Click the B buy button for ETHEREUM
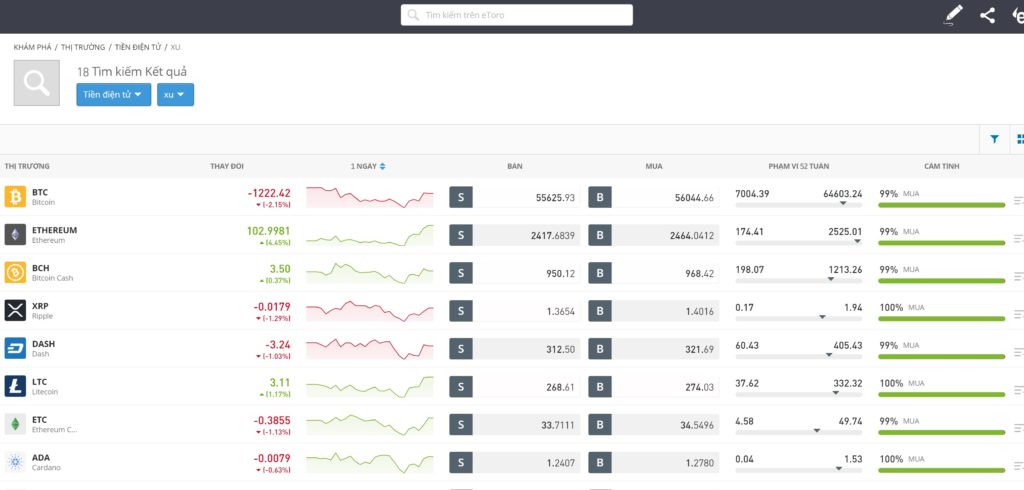The image size is (1024, 490). click(x=600, y=235)
